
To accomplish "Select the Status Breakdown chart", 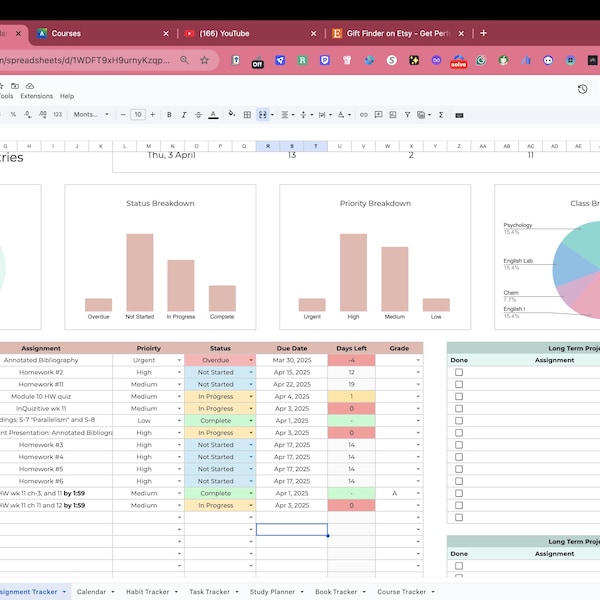I will coord(160,257).
